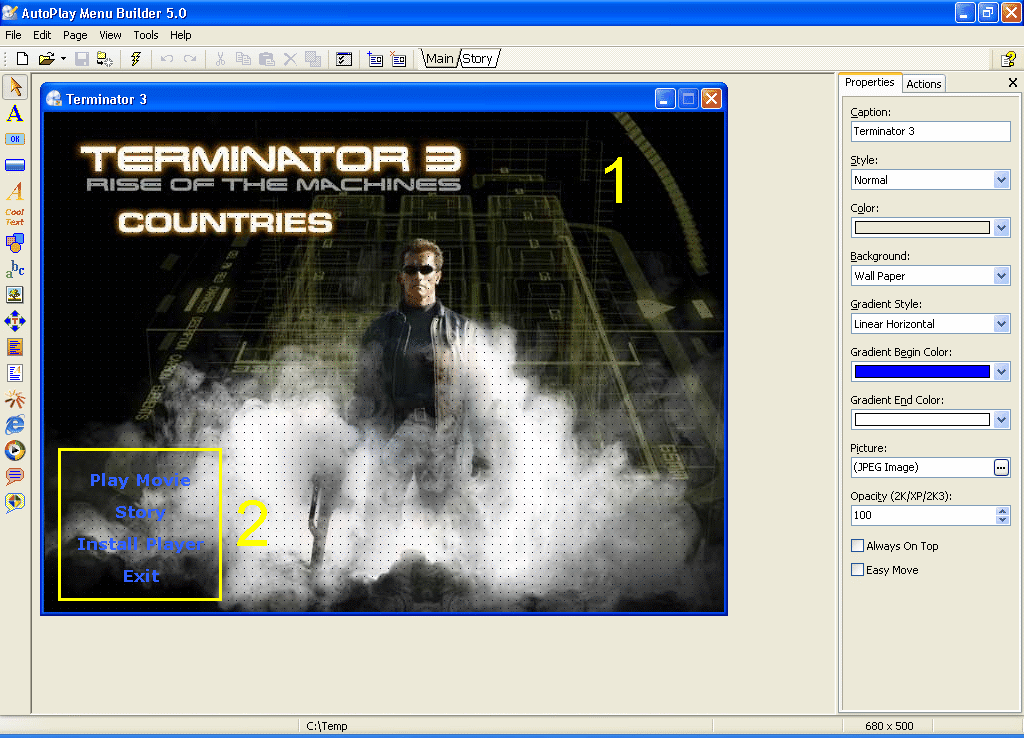Remove the page with the red-x page icon
Screen dimensions: 1024x738
click(398, 59)
